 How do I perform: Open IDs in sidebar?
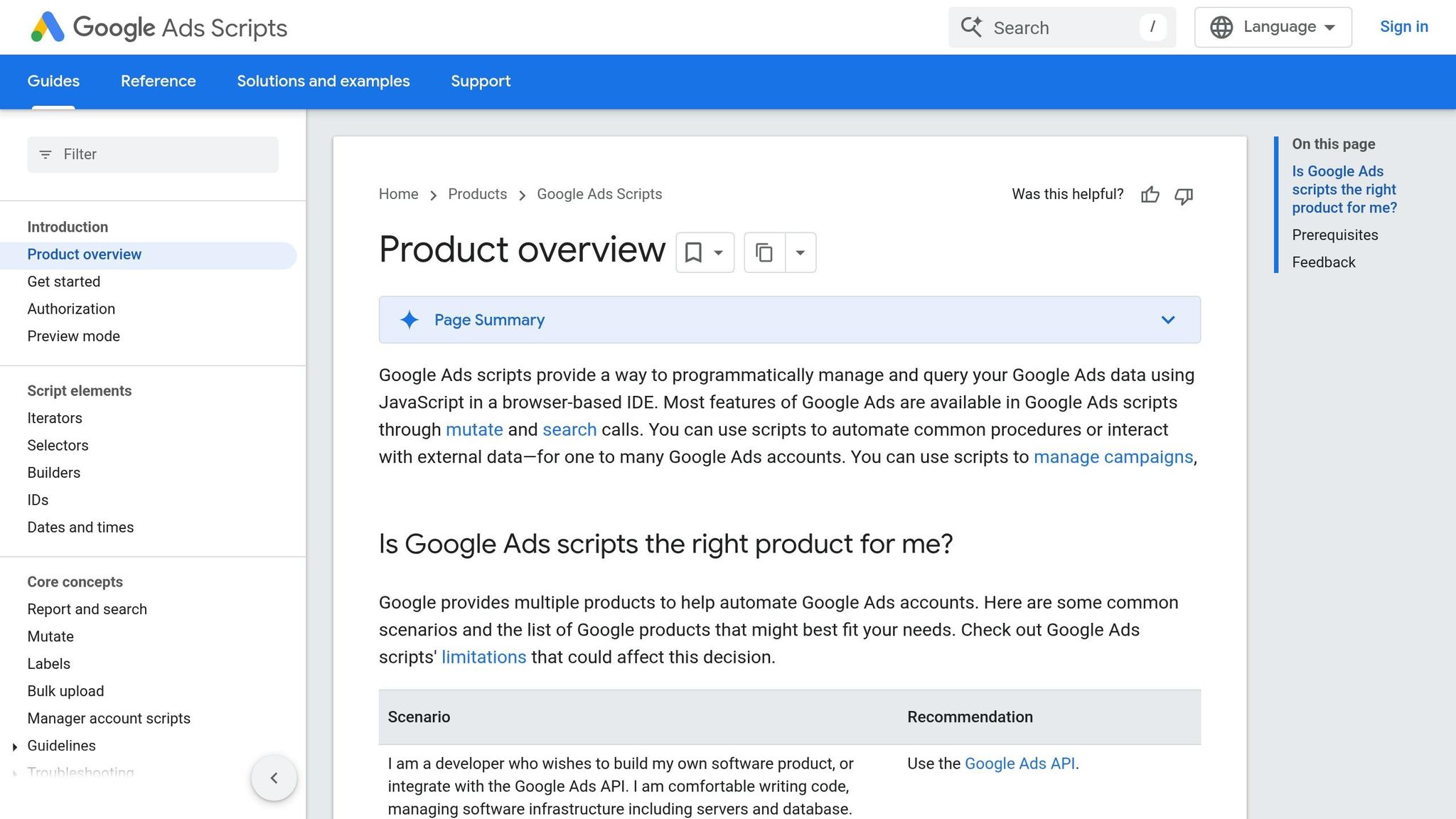[x=38, y=500]
